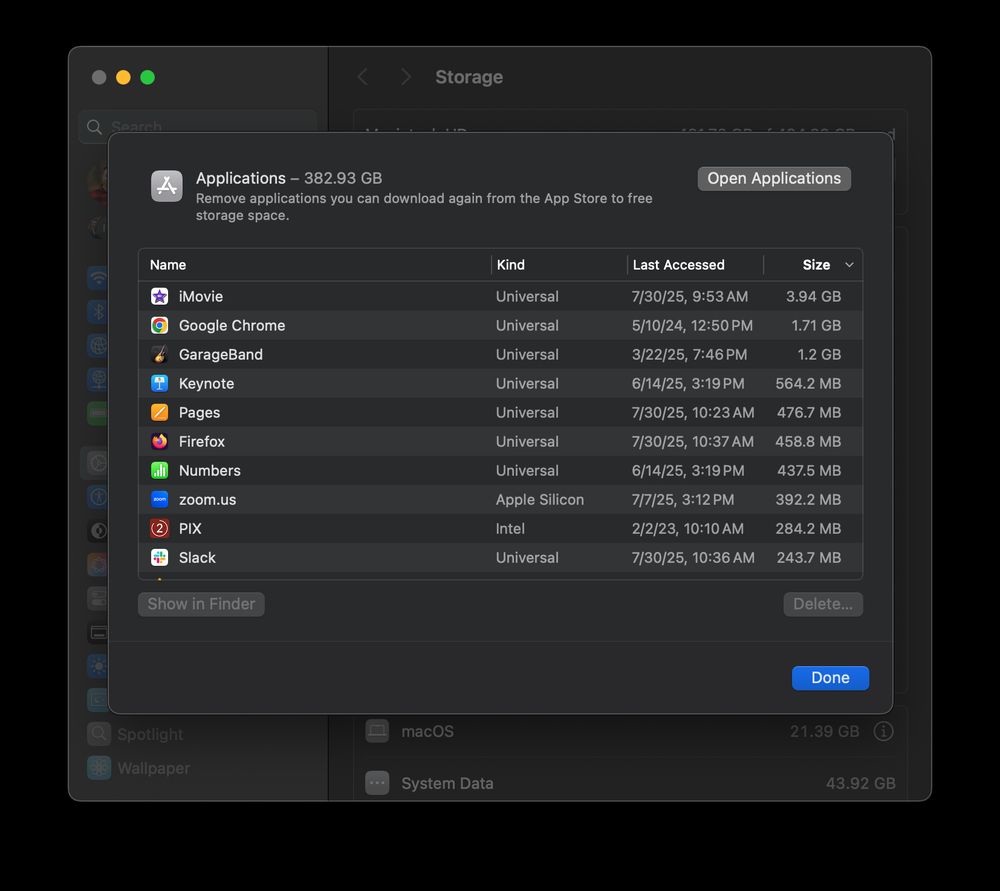Click "437.5 MB" size of Numbers
This screenshot has width=1000, height=891.
(809, 471)
